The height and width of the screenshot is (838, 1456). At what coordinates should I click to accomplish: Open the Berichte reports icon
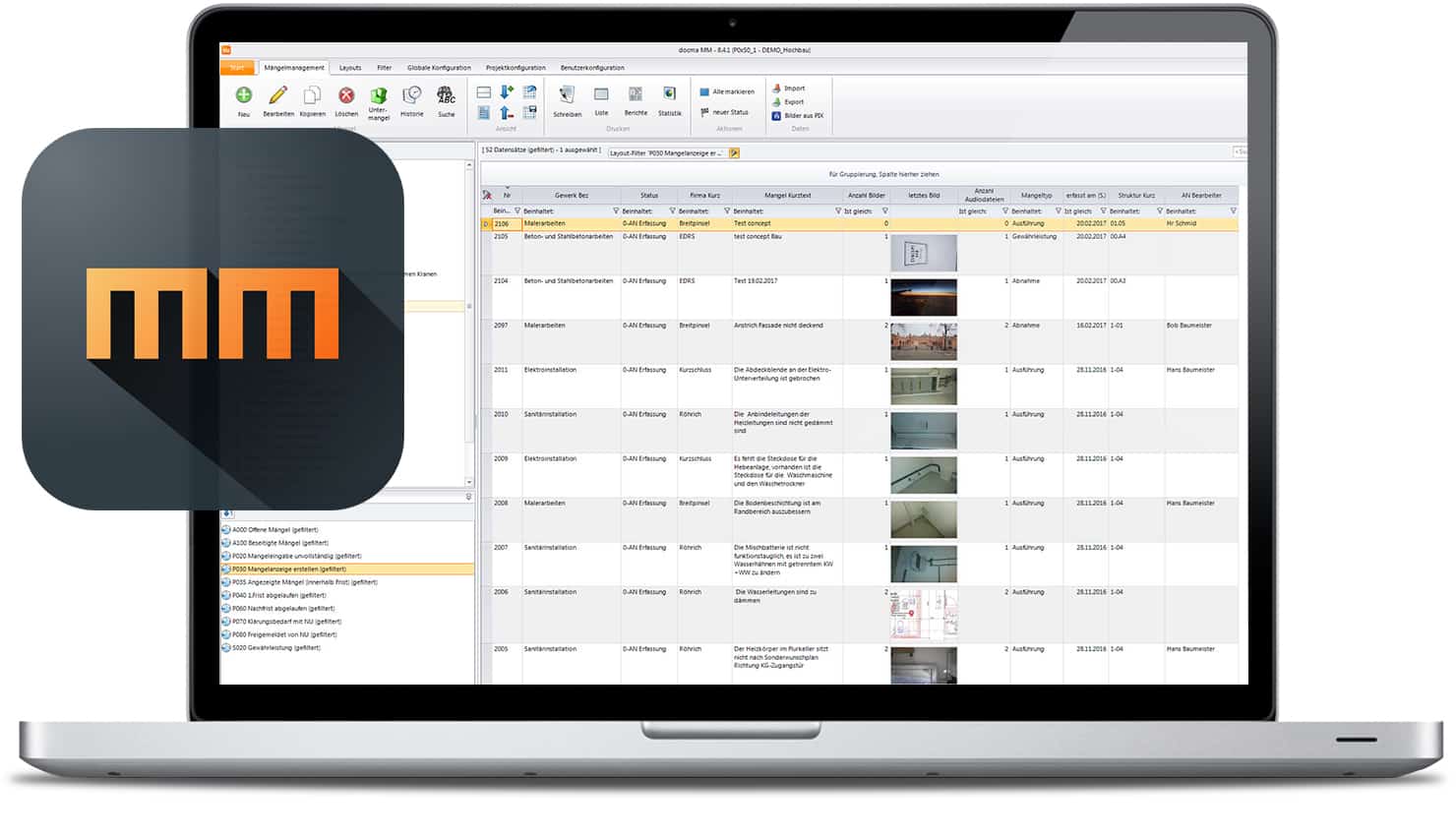click(636, 94)
